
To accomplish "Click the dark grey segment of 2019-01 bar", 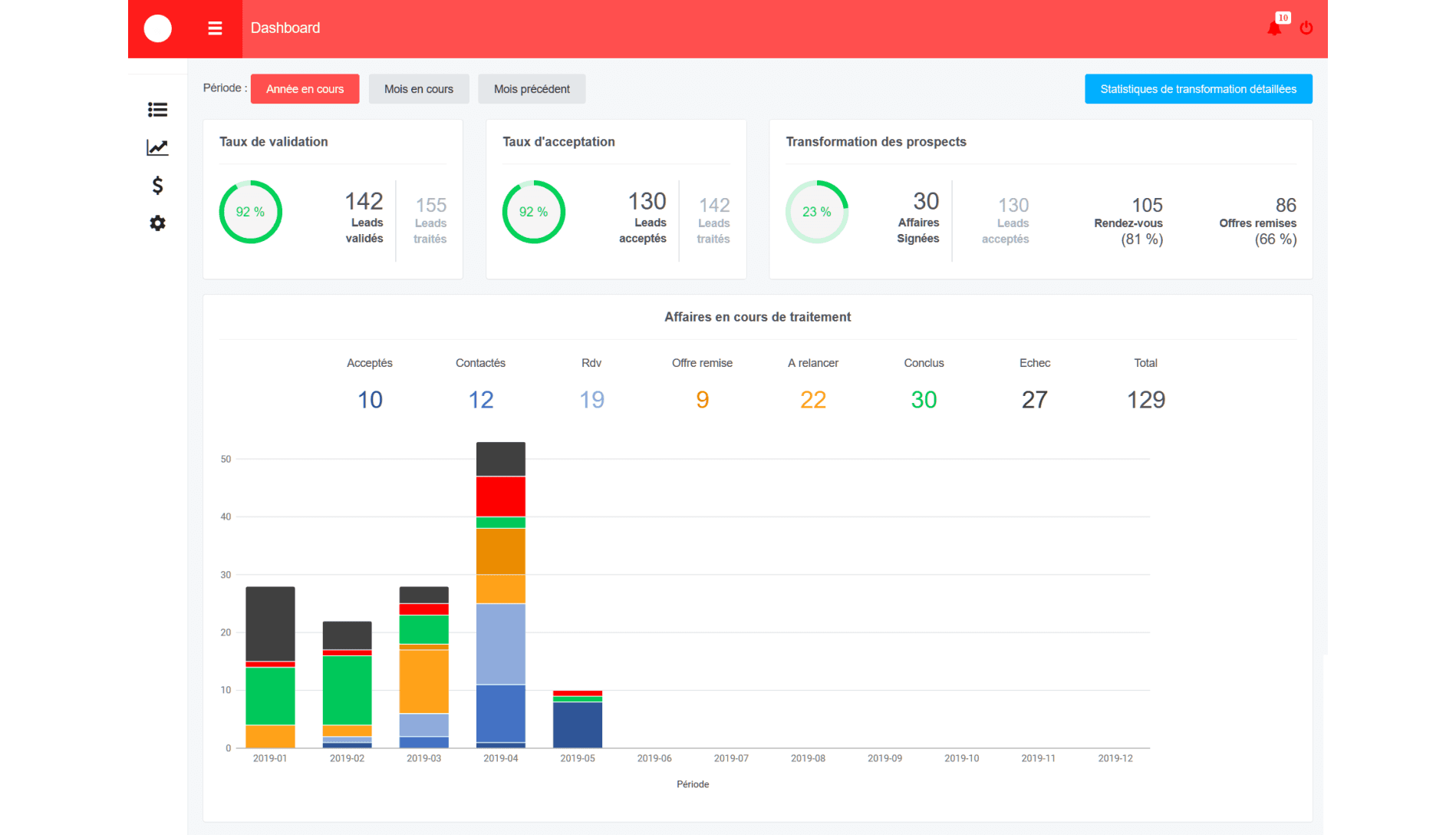I will pyautogui.click(x=270, y=623).
